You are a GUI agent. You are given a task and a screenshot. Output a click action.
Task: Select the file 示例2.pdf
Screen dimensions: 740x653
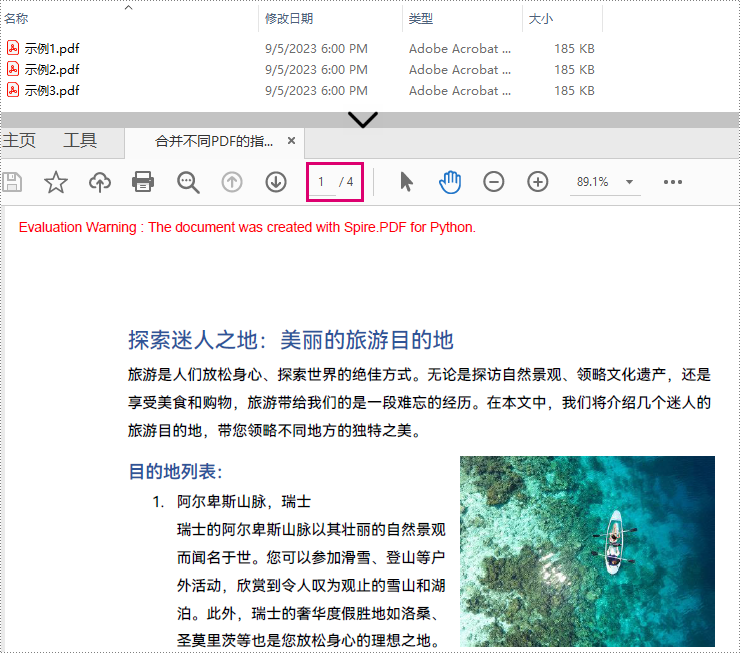pyautogui.click(x=52, y=70)
